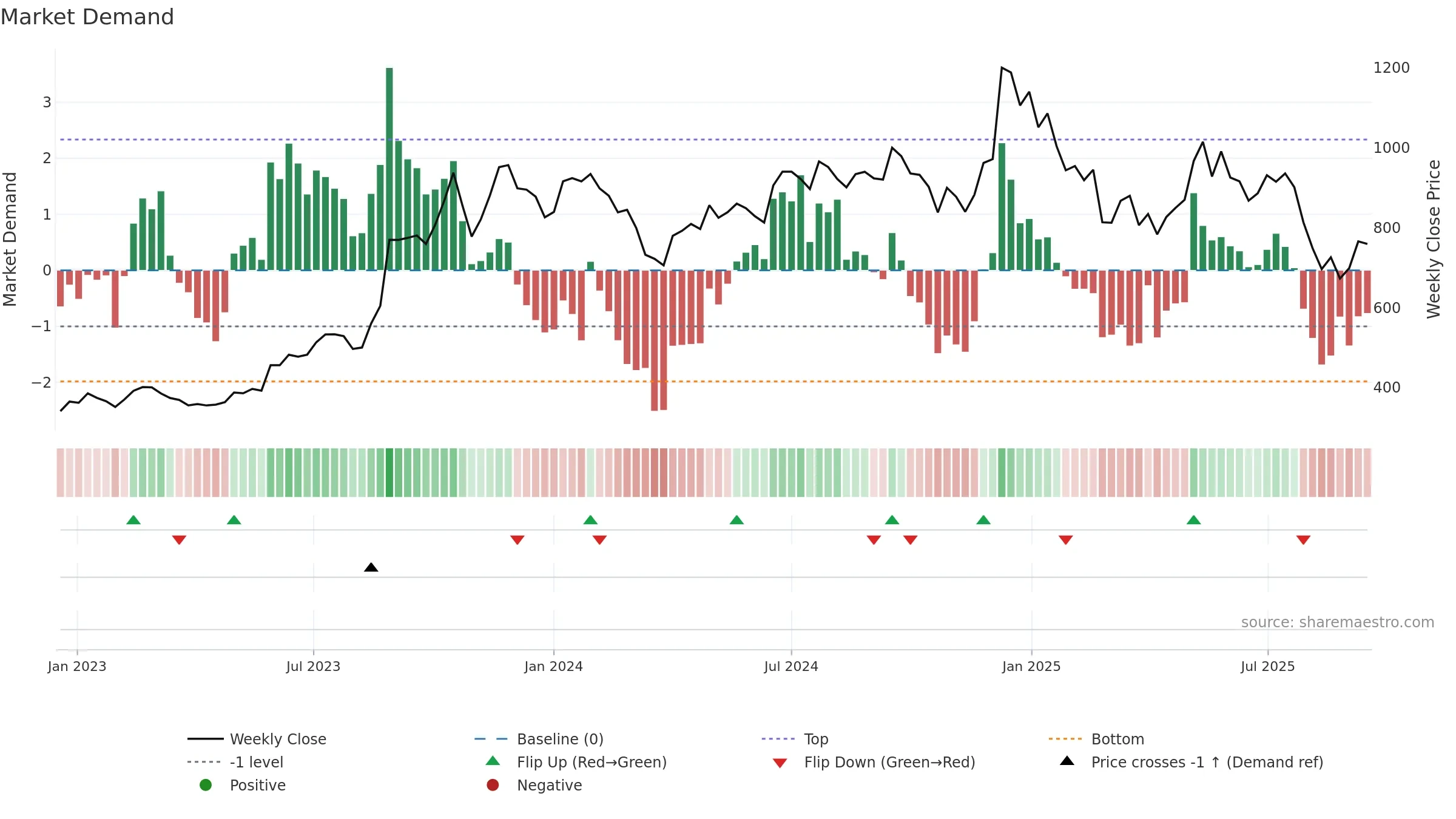The image size is (1456, 819).
Task: Click the 1200 right axis value
Action: pyautogui.click(x=1392, y=67)
